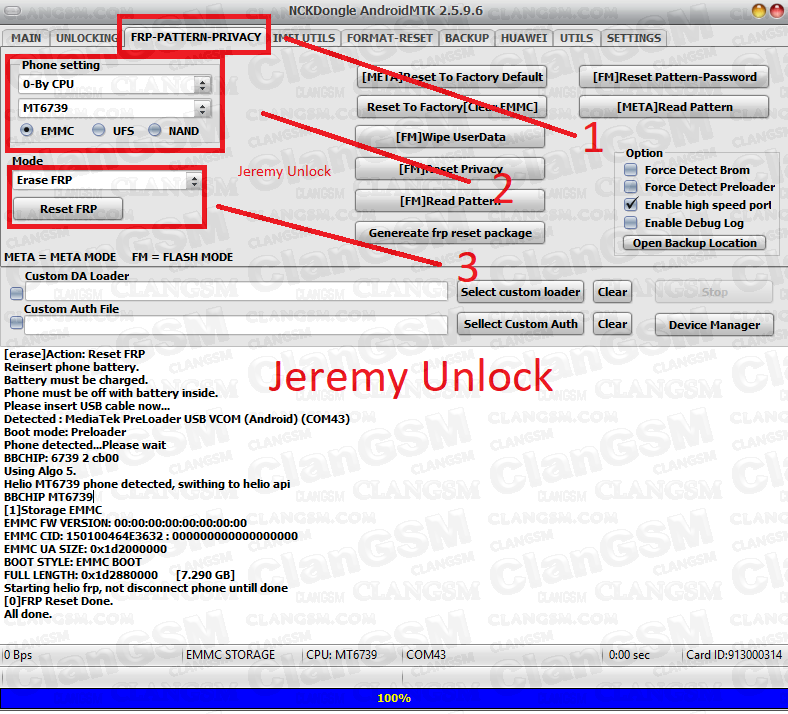Click 'Using Algo 5.' log line

click(x=40, y=471)
